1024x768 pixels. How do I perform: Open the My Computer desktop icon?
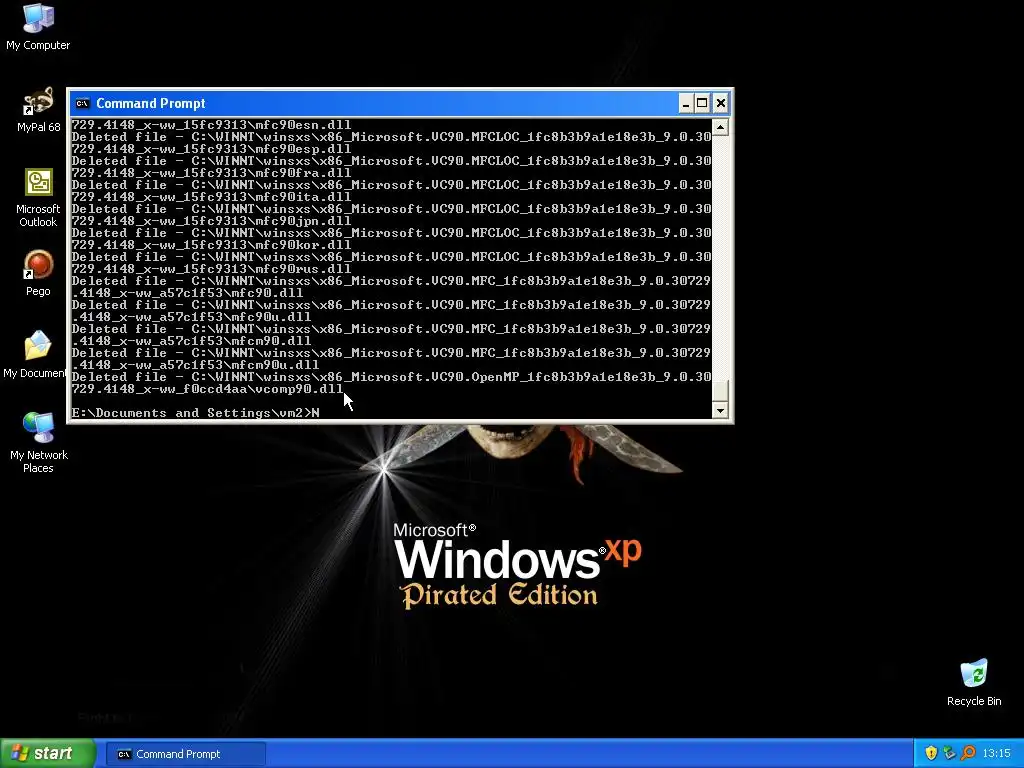click(38, 26)
